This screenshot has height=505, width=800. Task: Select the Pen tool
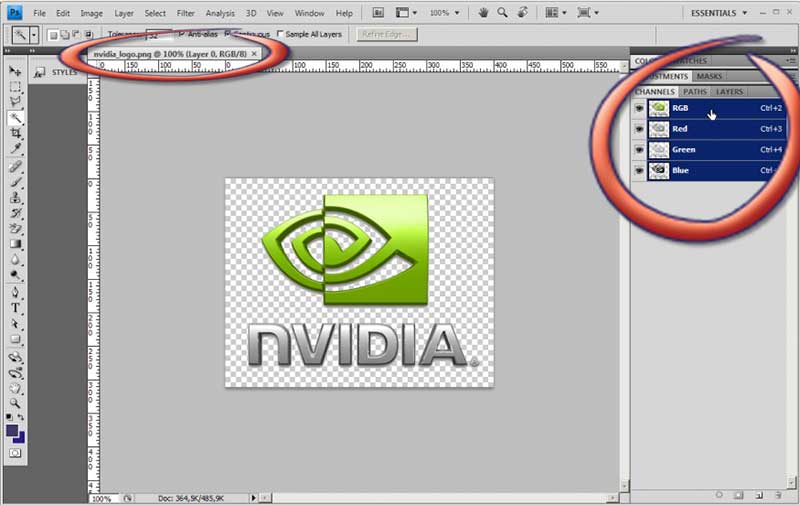pos(15,292)
